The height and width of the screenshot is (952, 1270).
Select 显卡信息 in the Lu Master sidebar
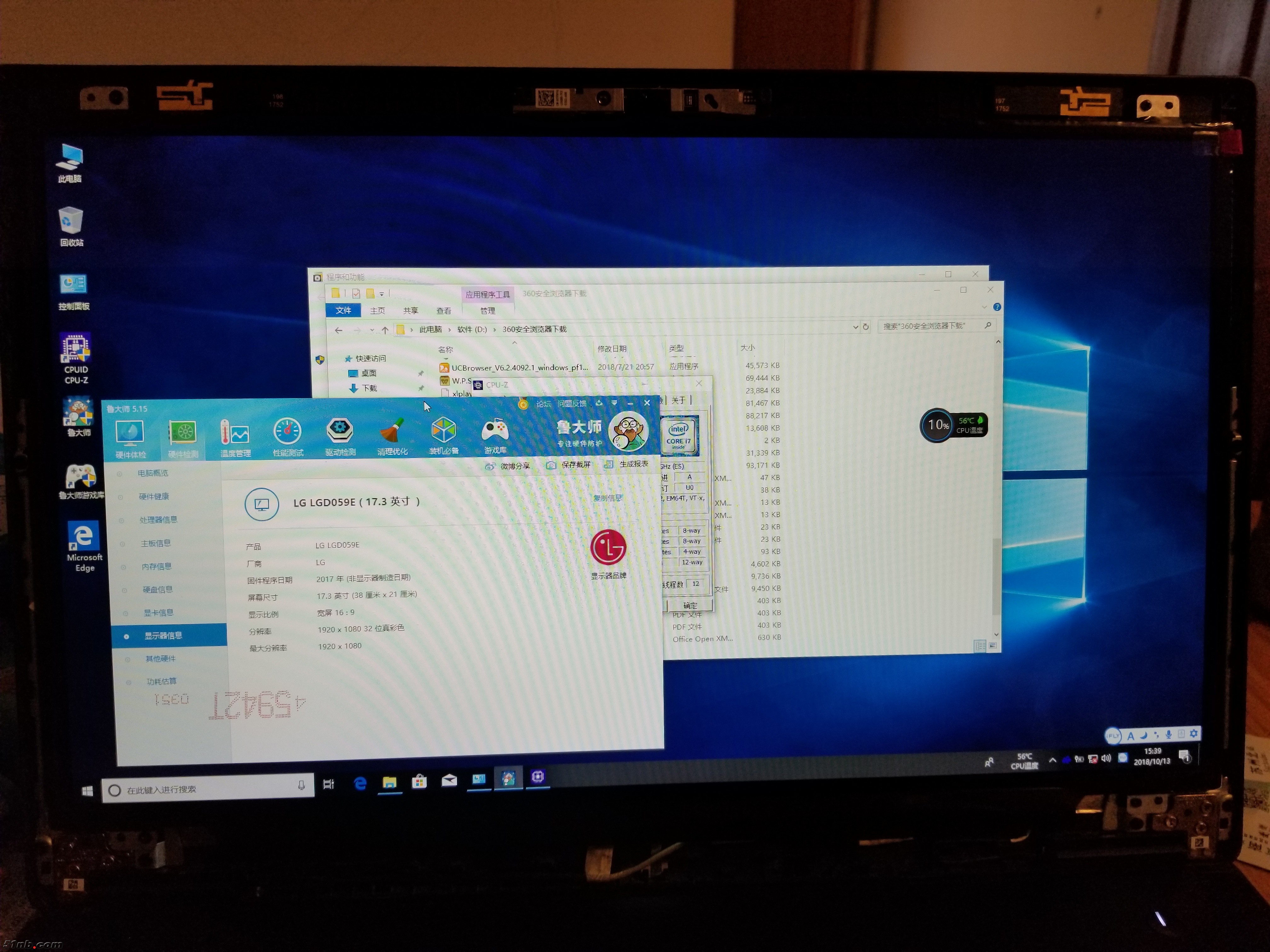(158, 613)
